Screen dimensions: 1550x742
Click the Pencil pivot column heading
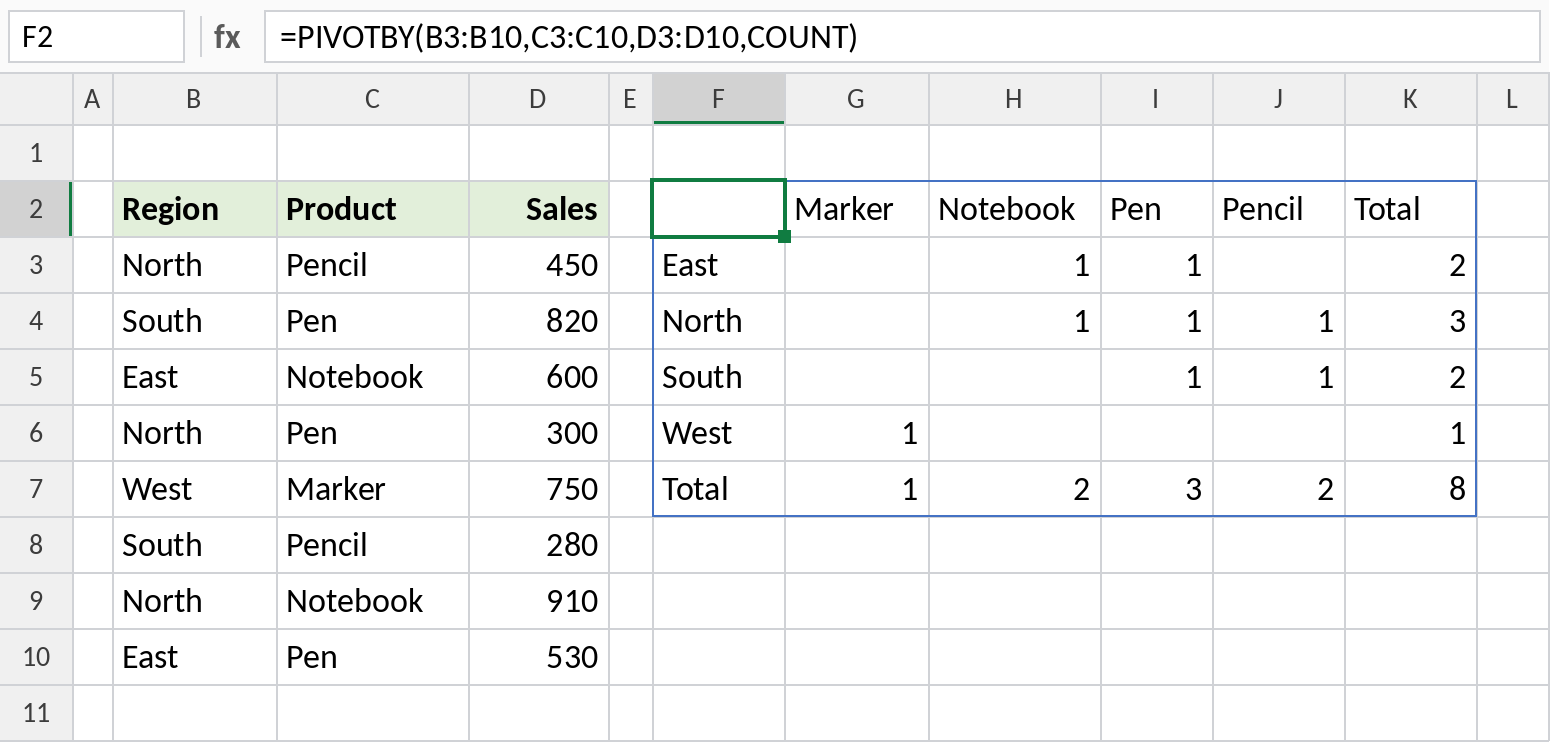click(1279, 209)
